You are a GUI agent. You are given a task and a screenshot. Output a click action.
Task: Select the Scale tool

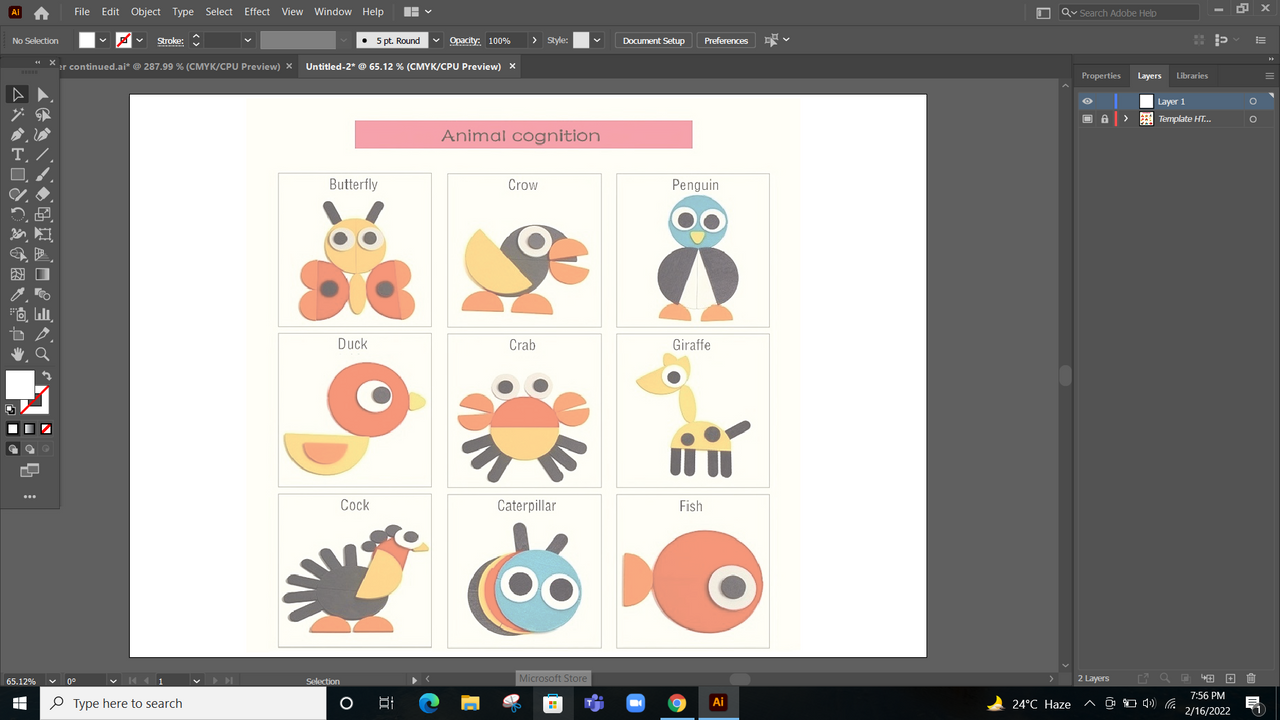coord(43,214)
